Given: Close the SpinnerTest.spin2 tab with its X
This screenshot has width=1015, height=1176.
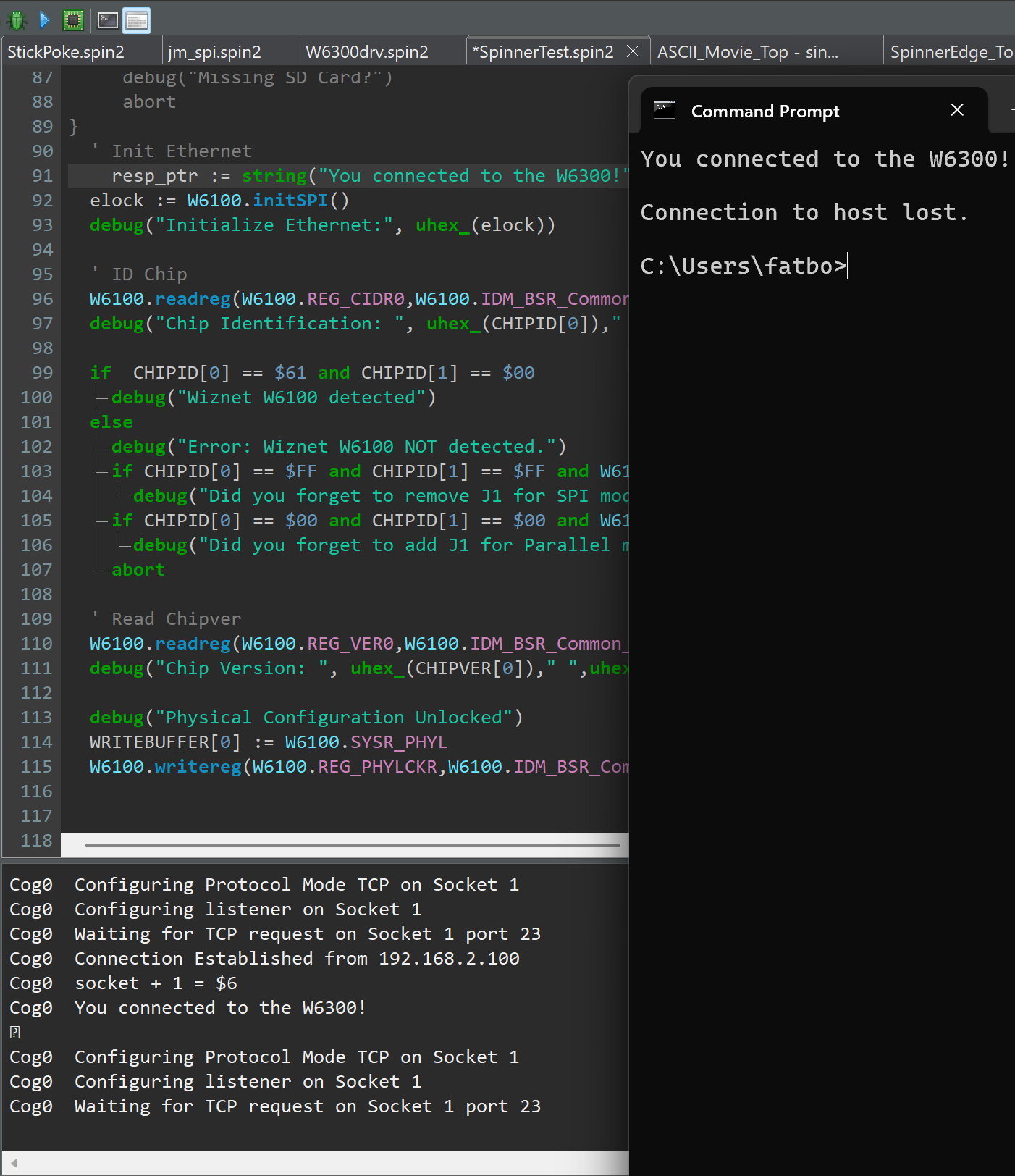Looking at the screenshot, I should (x=633, y=51).
